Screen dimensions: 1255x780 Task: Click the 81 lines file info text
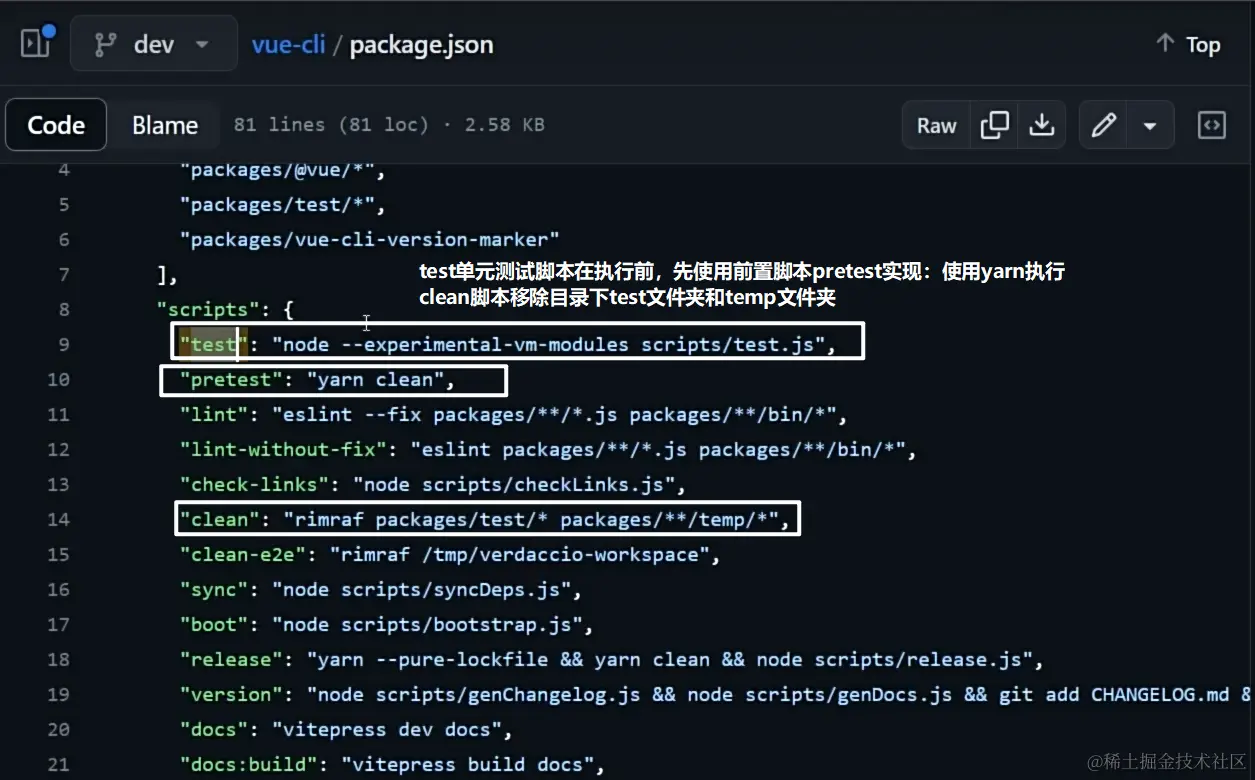pyautogui.click(x=389, y=125)
